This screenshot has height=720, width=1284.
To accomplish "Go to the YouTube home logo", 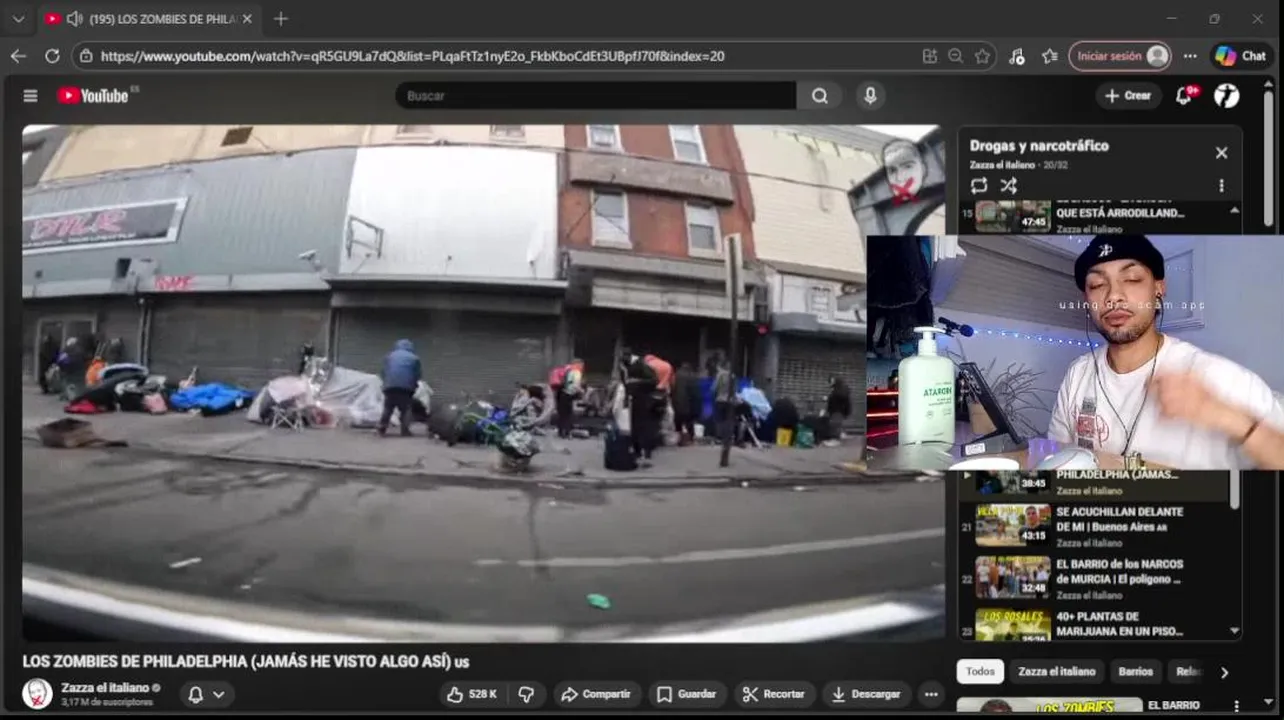I will click(93, 96).
